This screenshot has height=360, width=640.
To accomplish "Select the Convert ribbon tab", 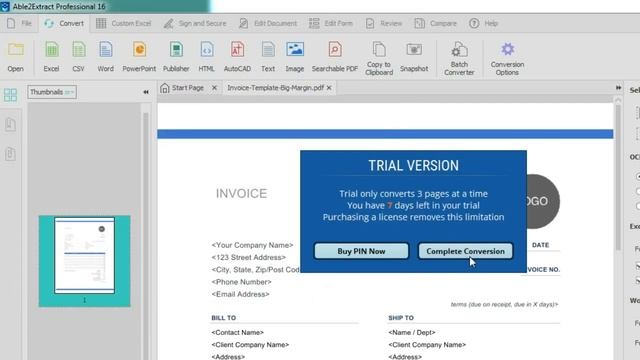I will 64,23.
